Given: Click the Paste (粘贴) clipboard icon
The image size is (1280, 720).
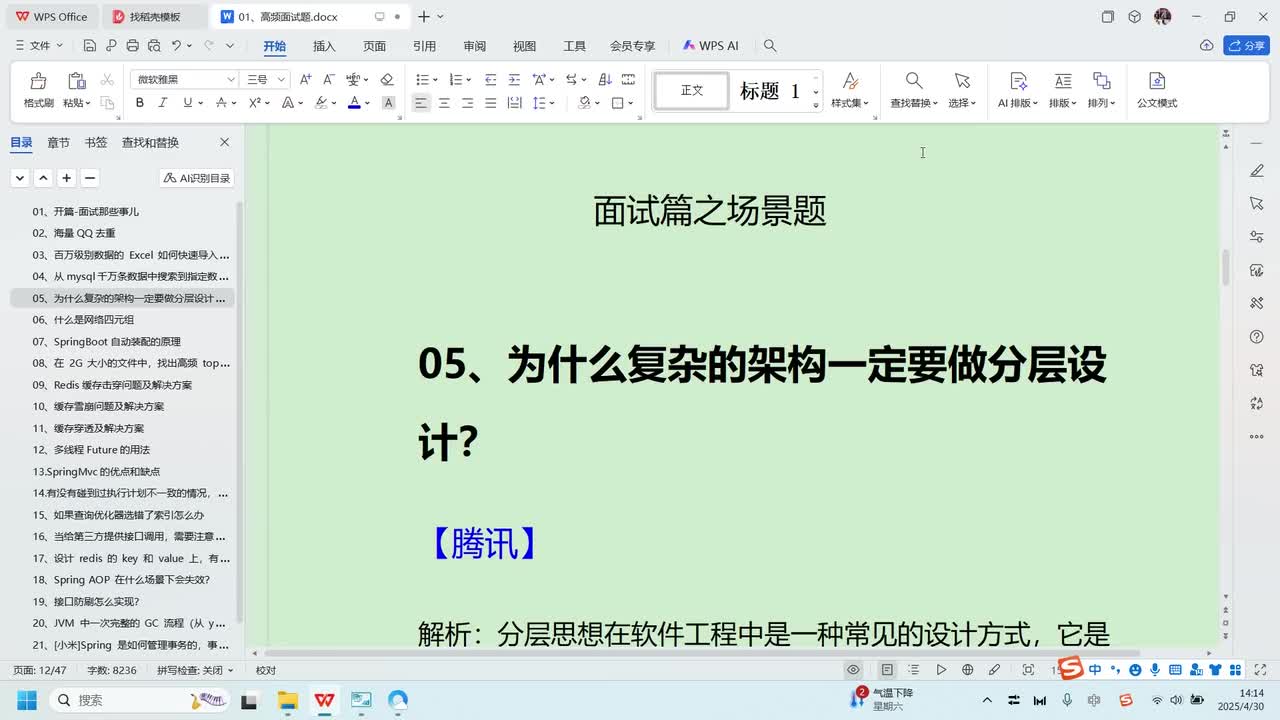Looking at the screenshot, I should [x=76, y=81].
